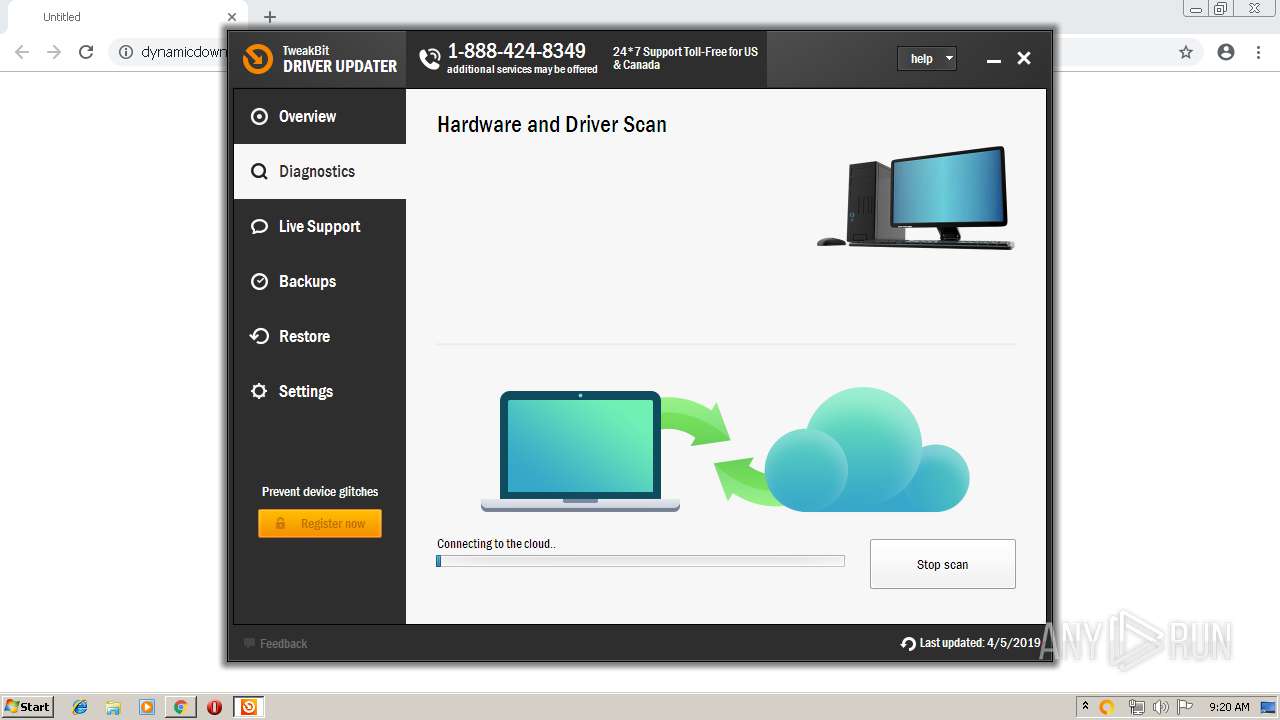Click the volume speaker tray icon
The image size is (1280, 720).
click(1160, 707)
